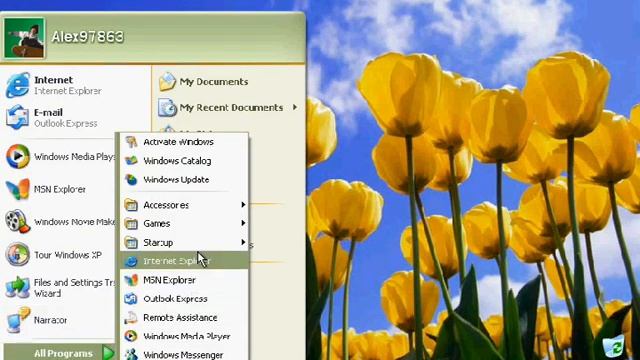Click the Narrator label in left column

pos(51,320)
